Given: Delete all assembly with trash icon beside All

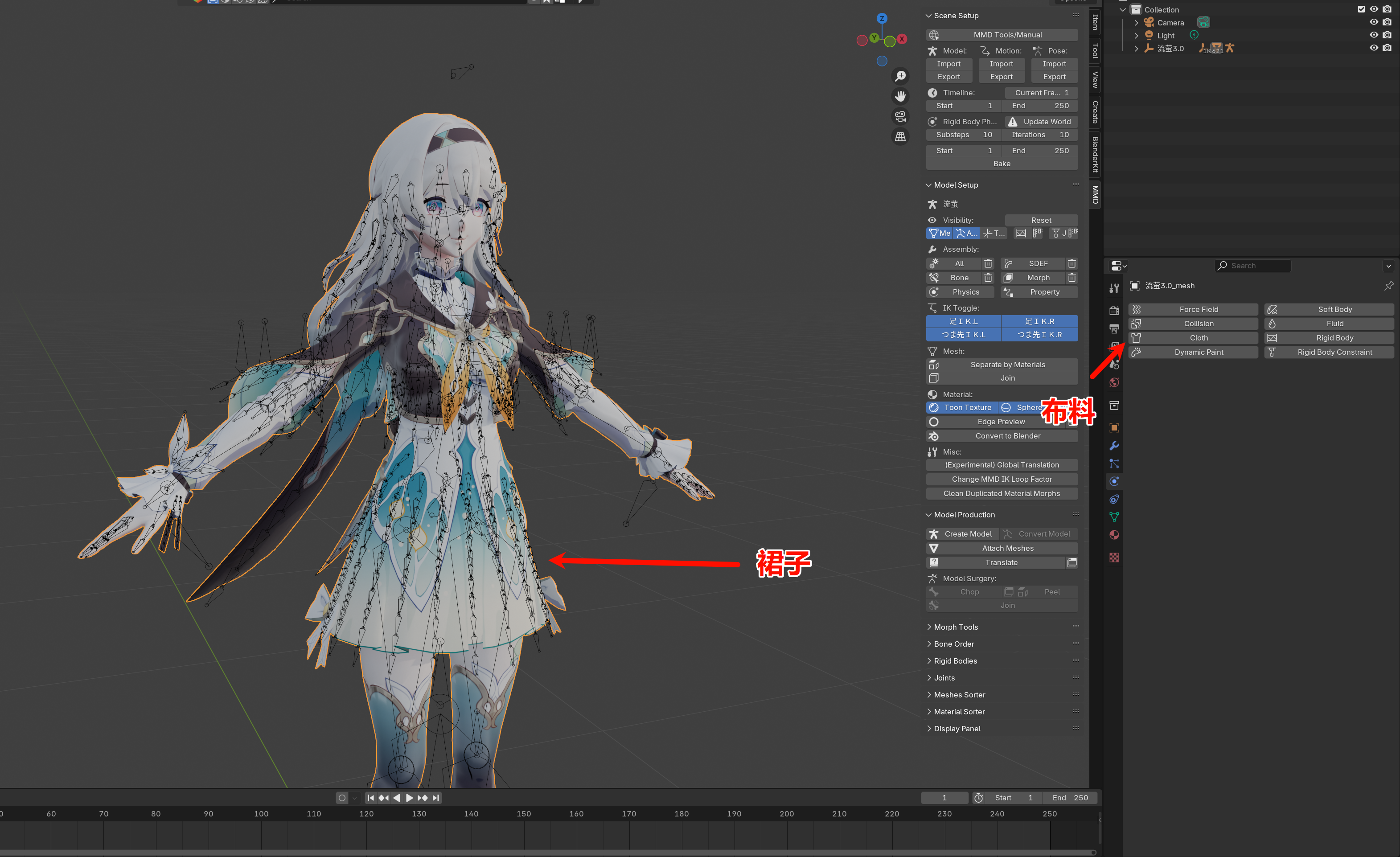Looking at the screenshot, I should (988, 263).
